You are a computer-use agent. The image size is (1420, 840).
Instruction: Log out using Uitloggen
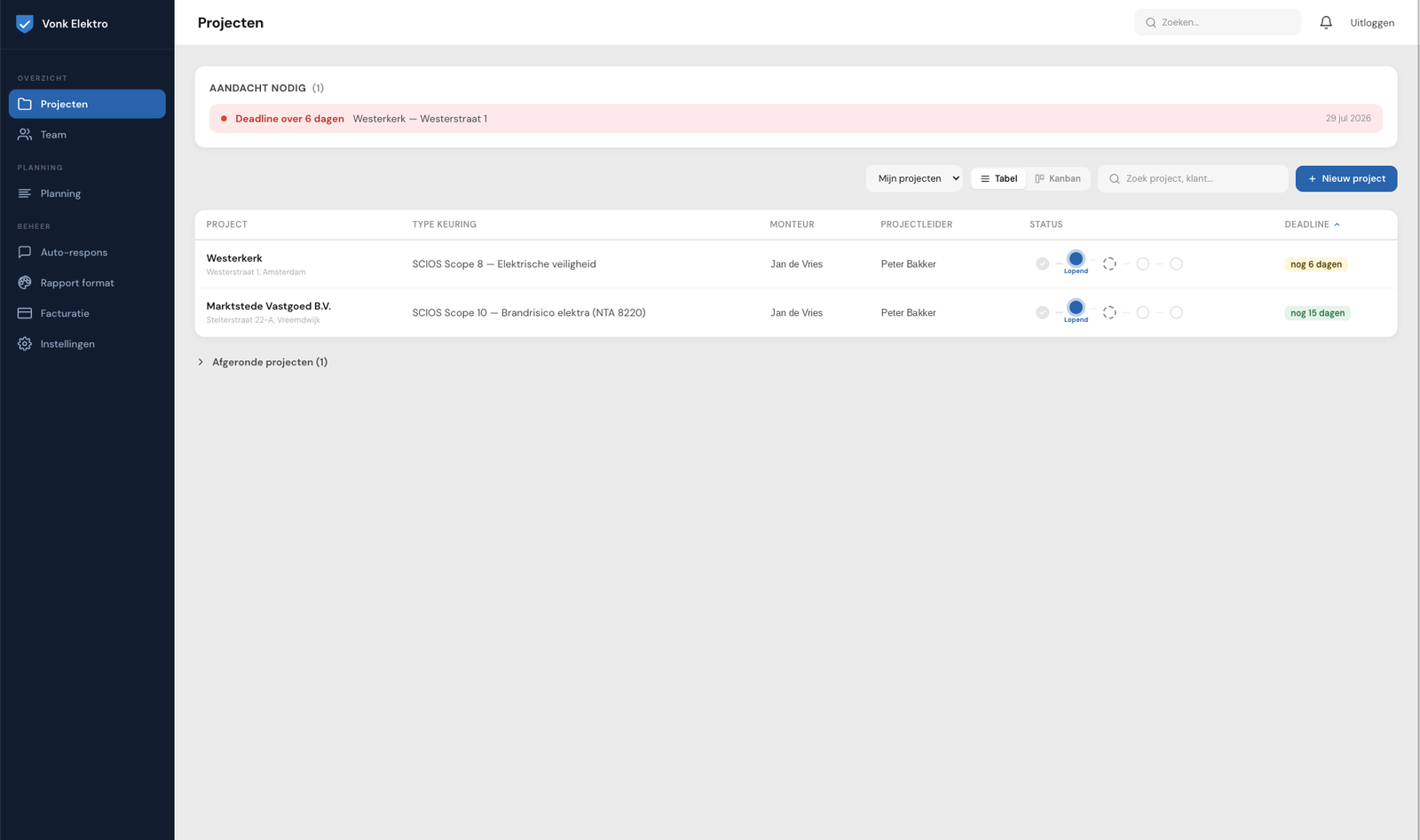pos(1372,23)
